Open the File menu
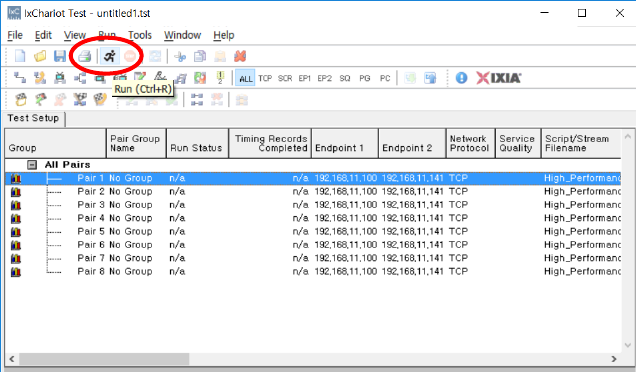This screenshot has width=636, height=372. click(x=15, y=35)
